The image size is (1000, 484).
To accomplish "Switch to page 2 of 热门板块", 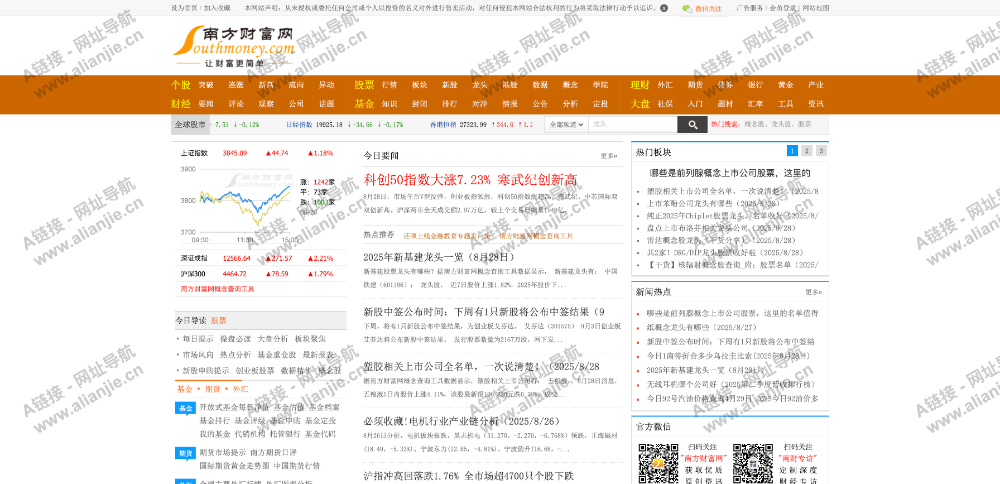I will pos(807,151).
